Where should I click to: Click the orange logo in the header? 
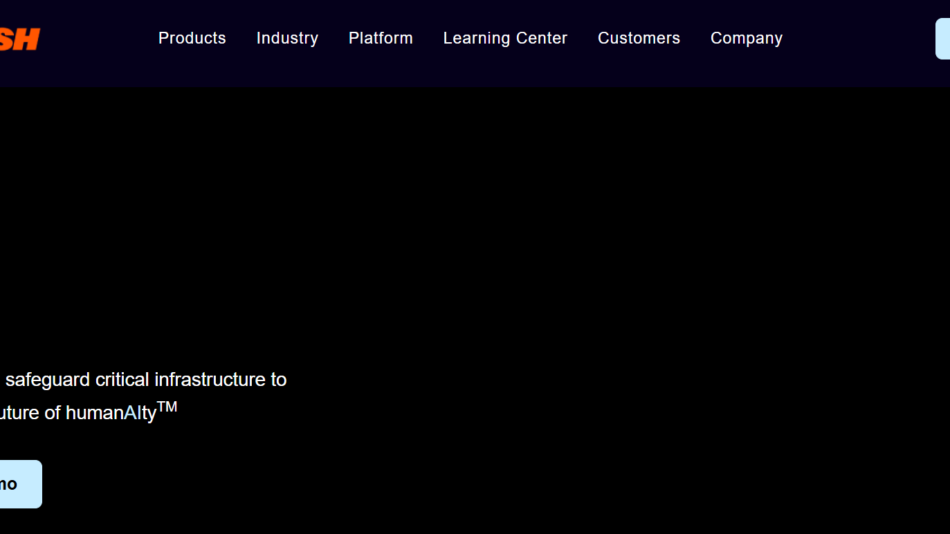[20, 39]
